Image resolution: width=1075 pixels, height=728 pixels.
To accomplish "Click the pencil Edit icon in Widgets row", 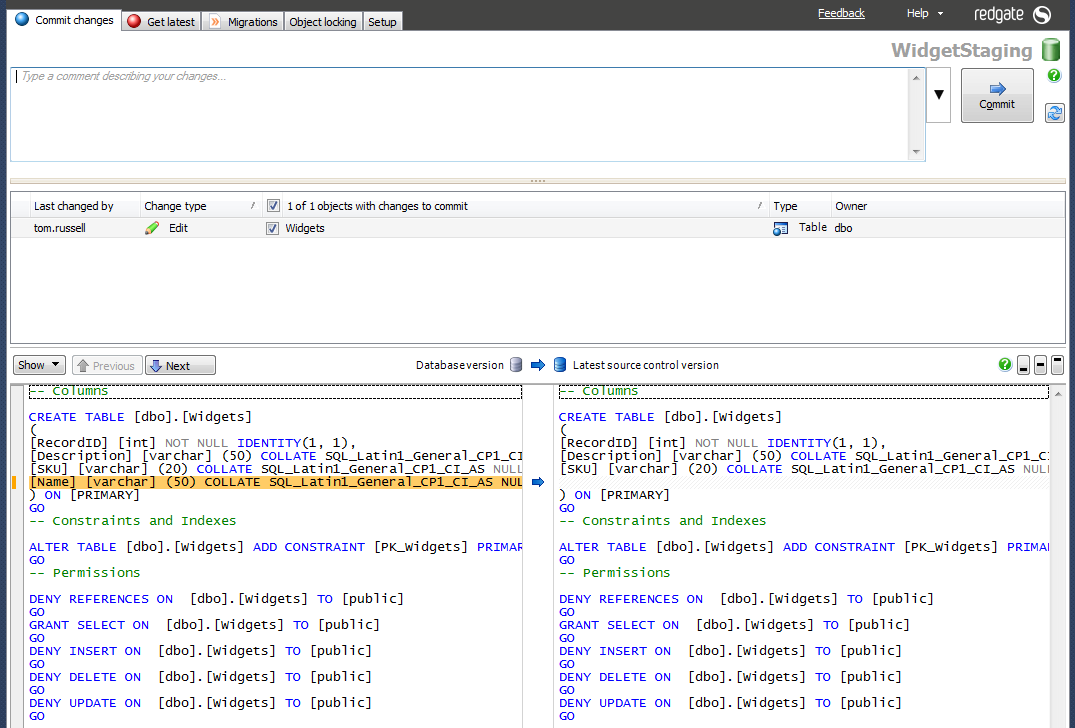I will (152, 228).
